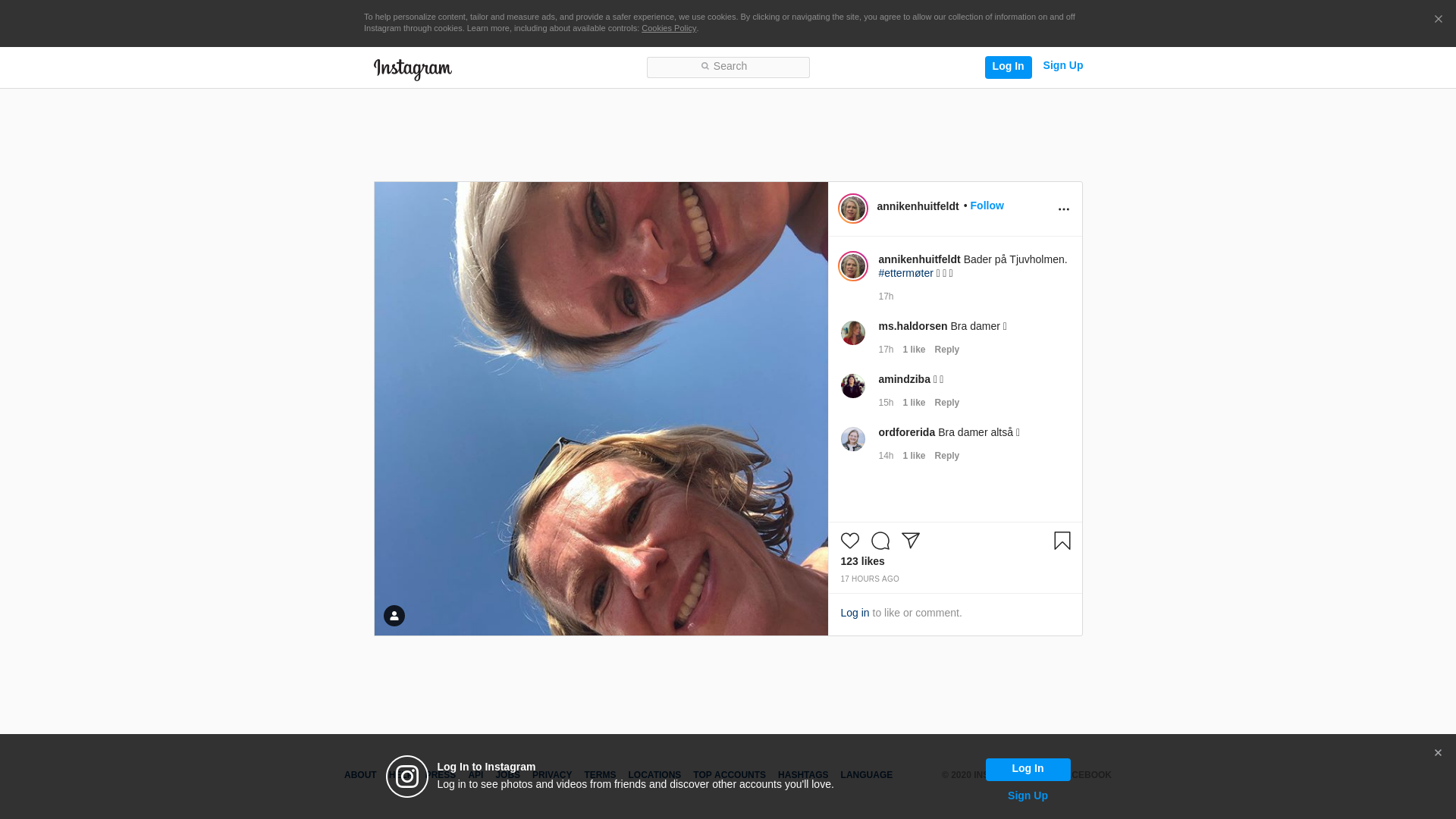1456x819 pixels.
Task: Open the #ettermøter hashtag
Action: pos(905,273)
